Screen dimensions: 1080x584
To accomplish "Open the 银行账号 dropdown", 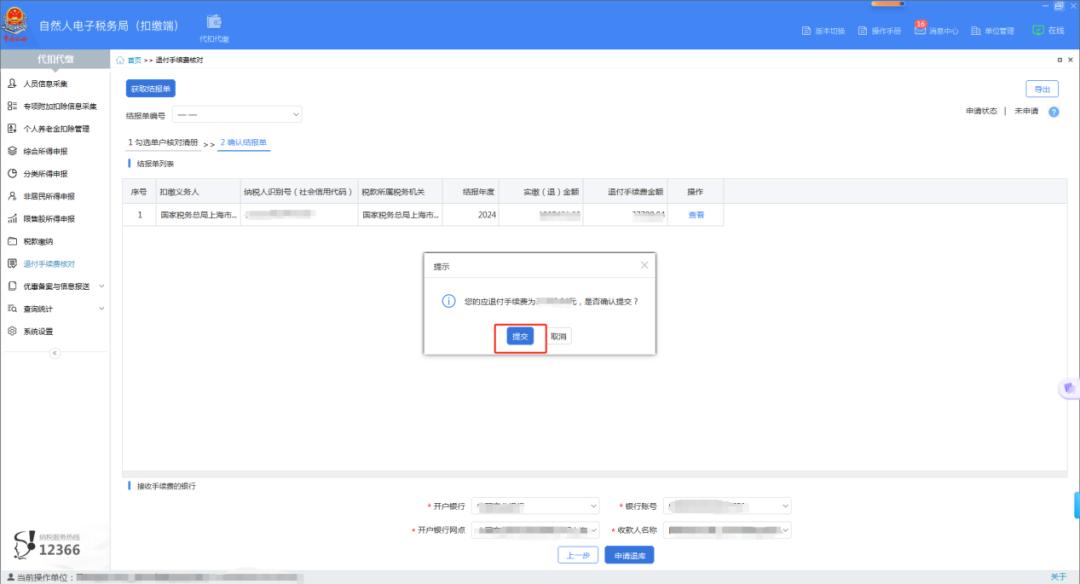I will pos(728,506).
